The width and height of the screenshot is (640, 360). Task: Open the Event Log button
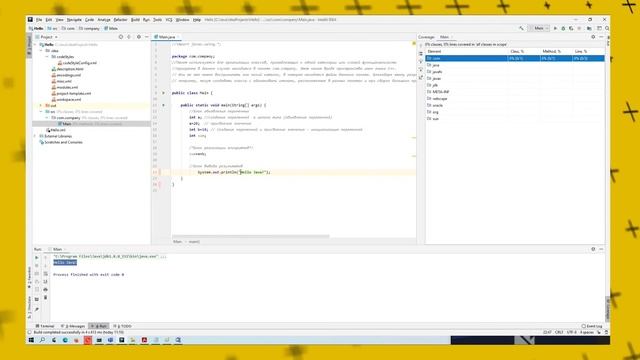point(592,326)
